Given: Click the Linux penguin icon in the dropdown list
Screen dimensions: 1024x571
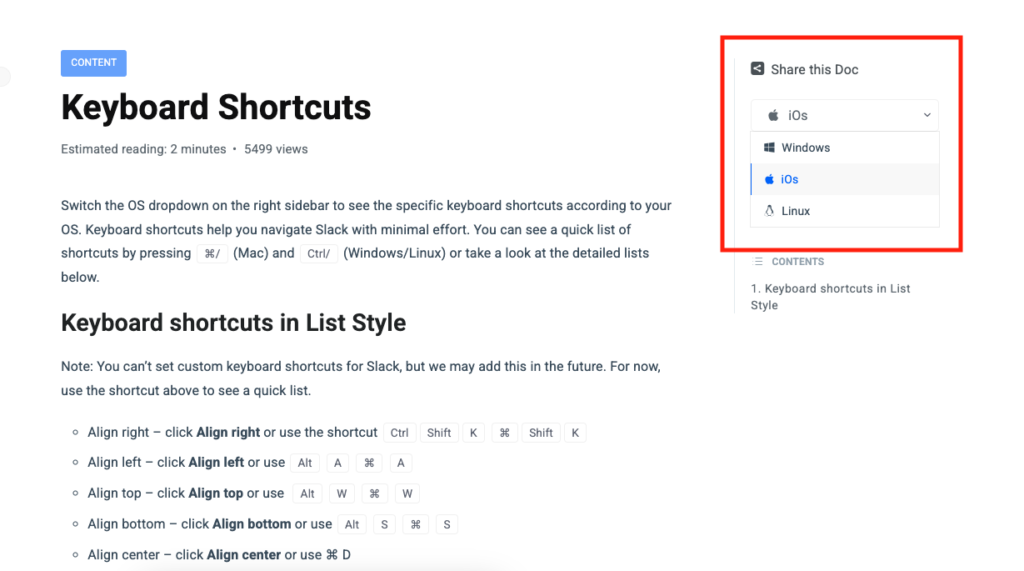Looking at the screenshot, I should click(769, 211).
